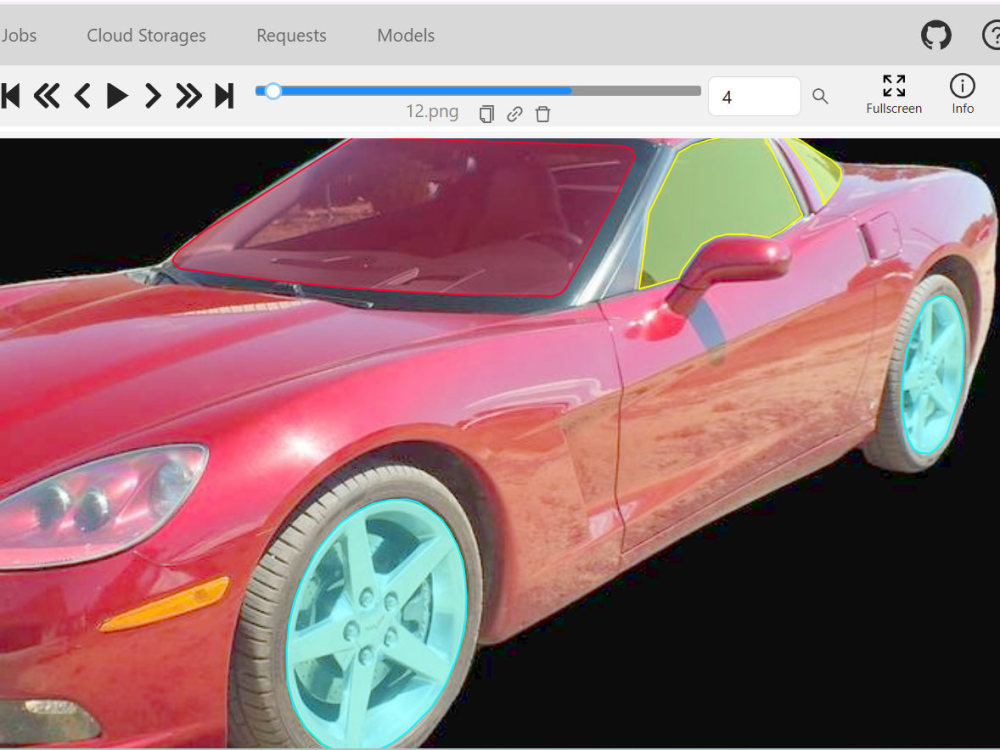The width and height of the screenshot is (1000, 750).
Task: Jump backward multiple frames with double chevron
Action: click(x=47, y=96)
